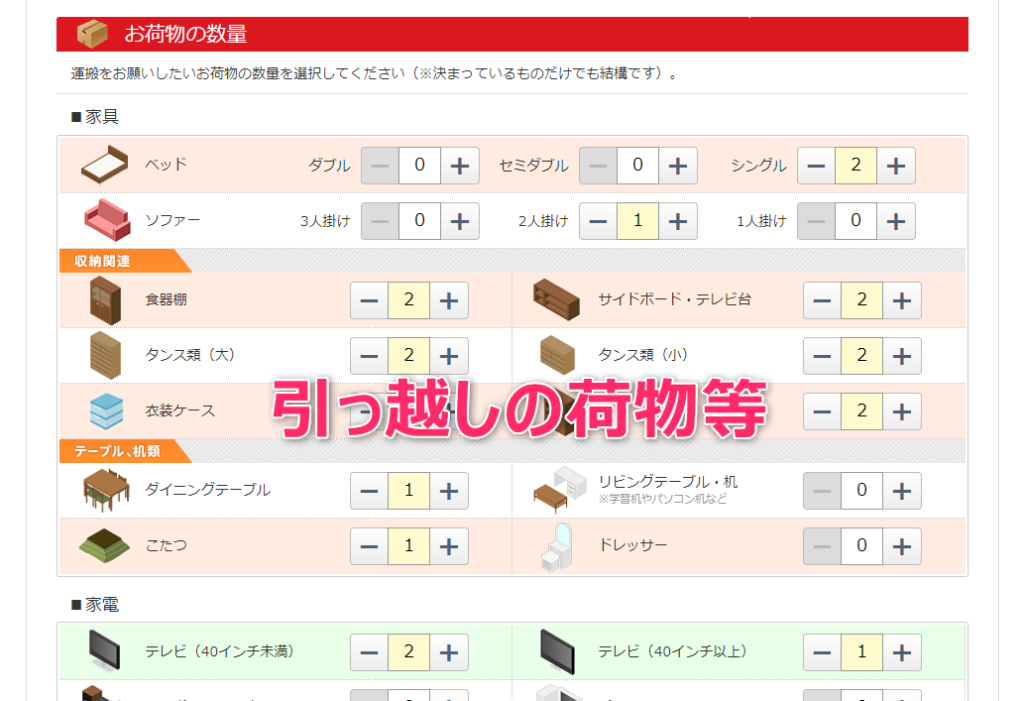Click the ■家具 heading
The image size is (1024, 701).
point(95,116)
